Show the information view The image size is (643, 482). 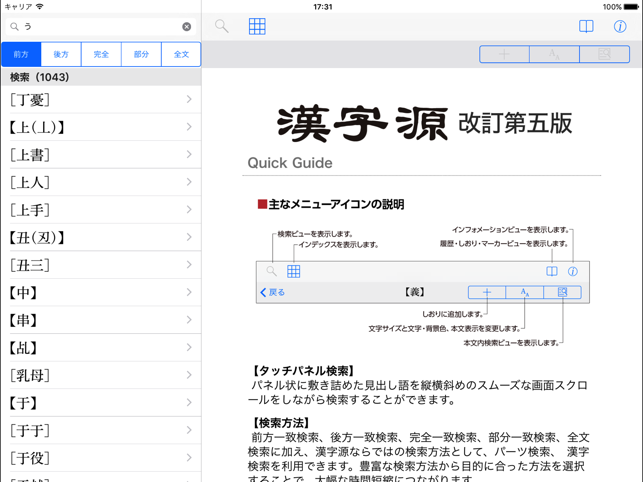pos(620,26)
